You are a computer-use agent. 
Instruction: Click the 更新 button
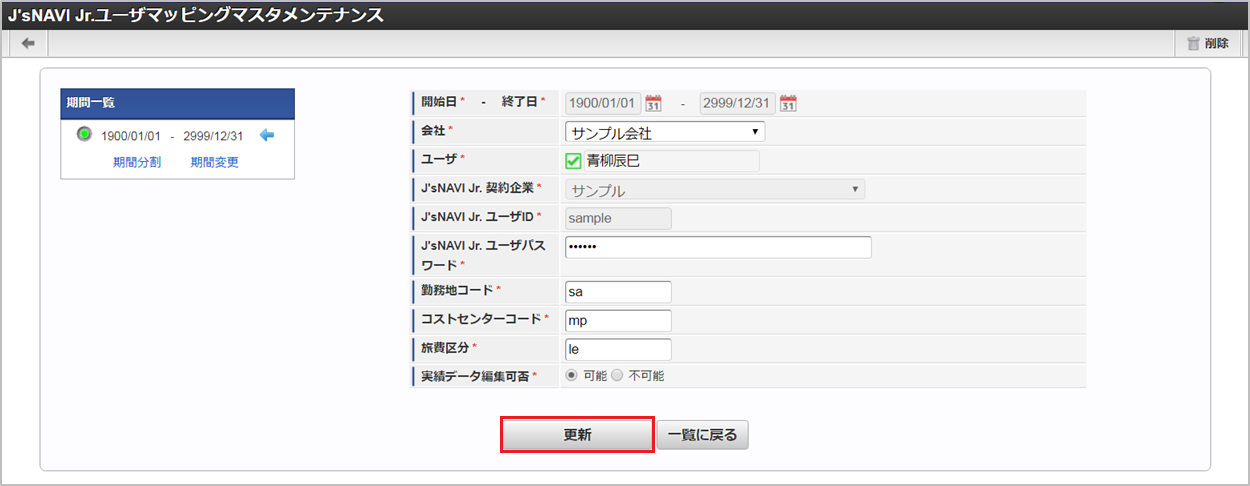577,435
